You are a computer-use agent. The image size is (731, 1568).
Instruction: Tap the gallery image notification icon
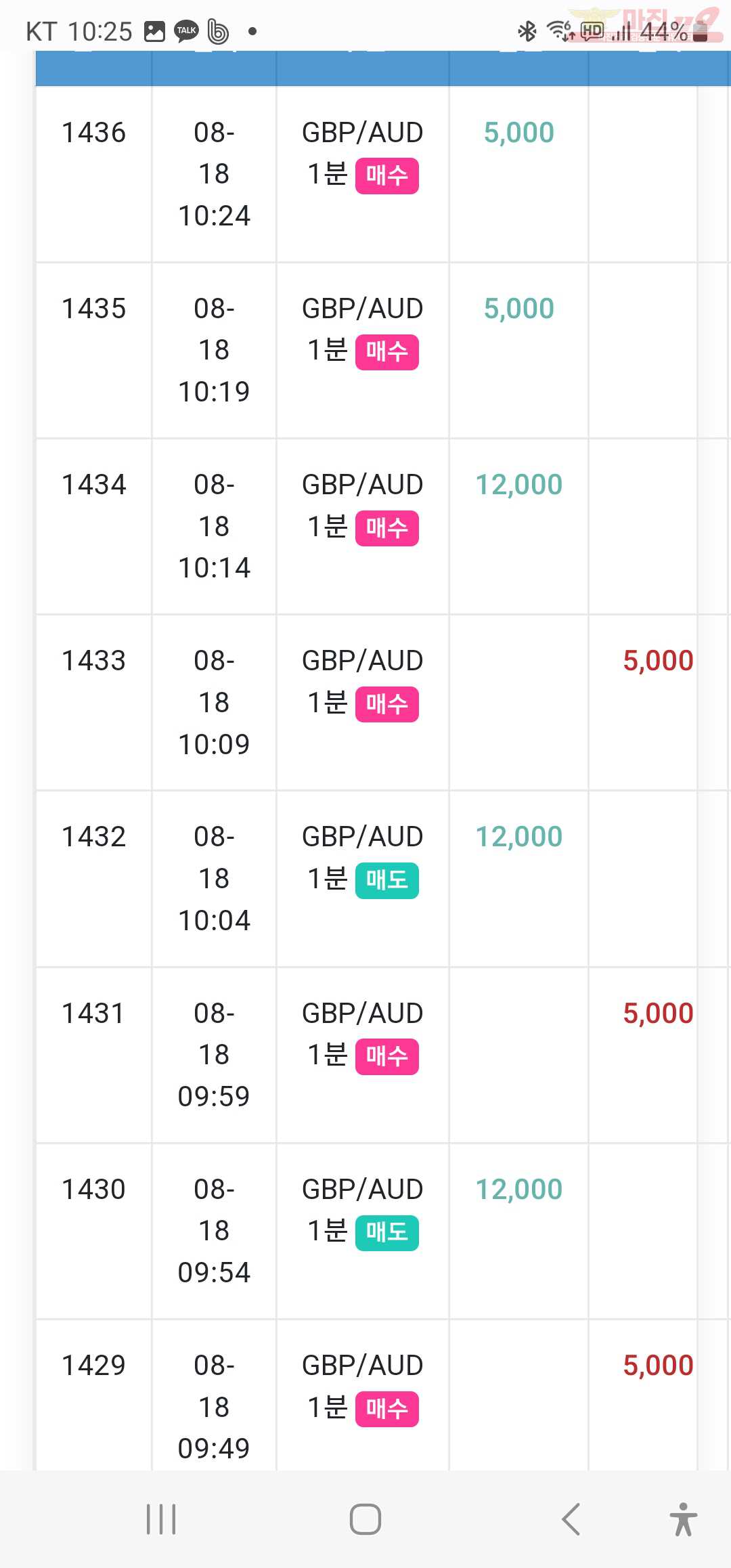155,31
